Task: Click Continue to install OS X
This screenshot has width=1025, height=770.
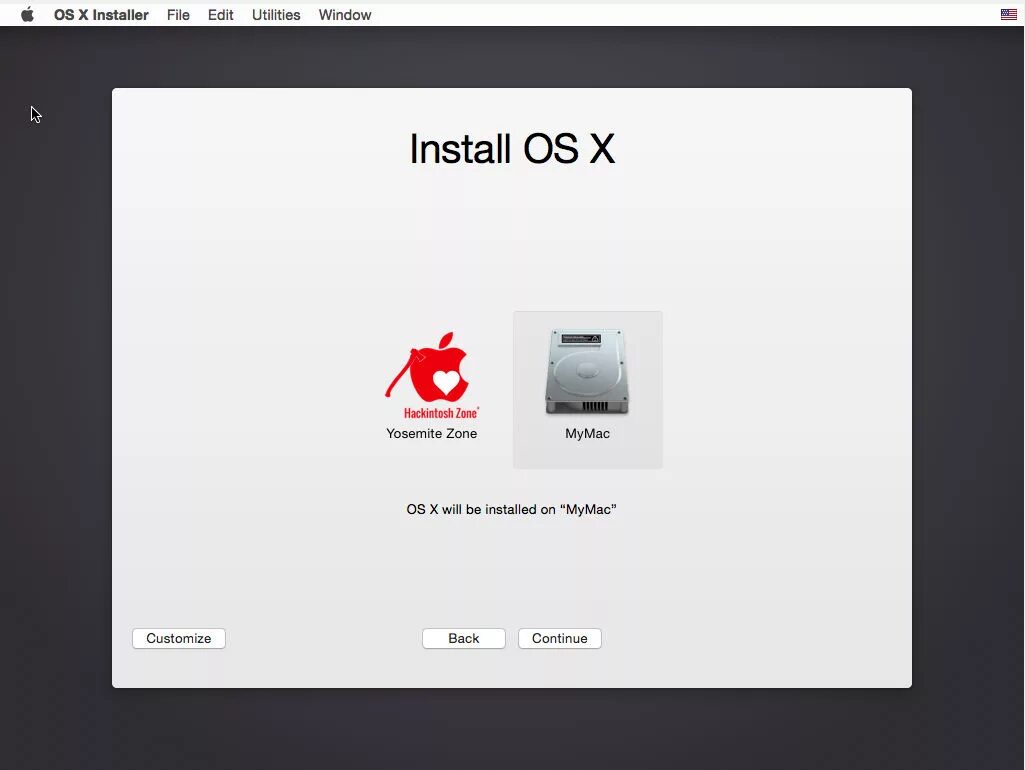Action: [x=560, y=638]
